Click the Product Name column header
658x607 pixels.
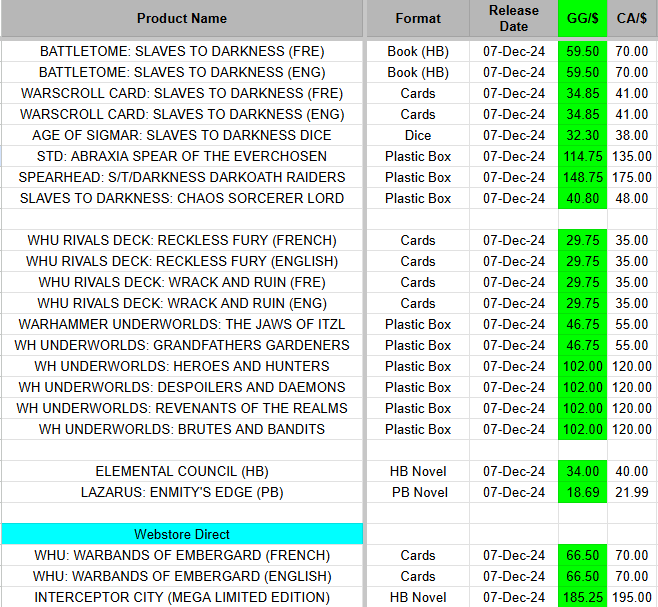click(x=182, y=18)
